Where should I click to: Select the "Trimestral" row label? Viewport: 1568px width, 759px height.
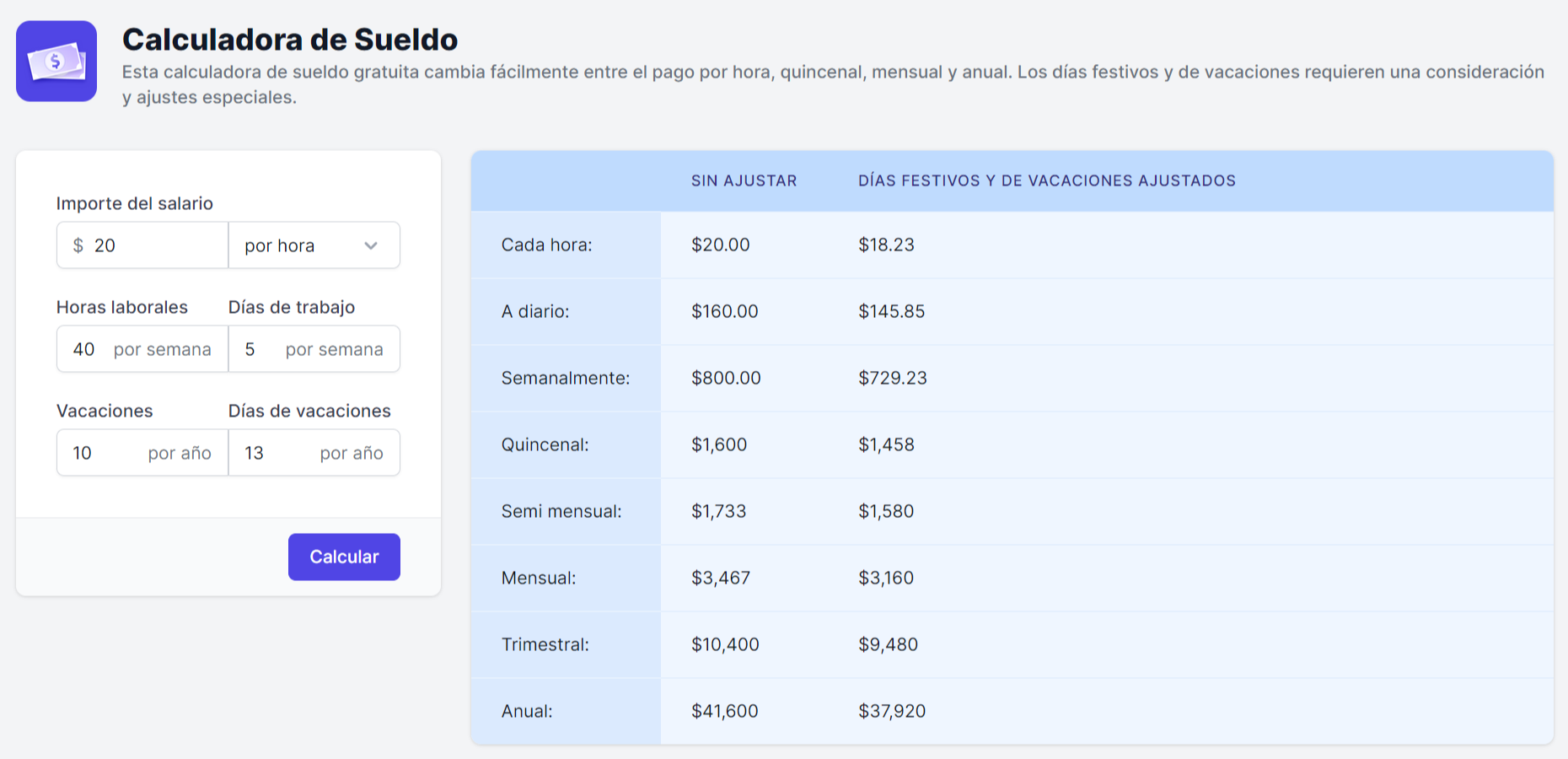[x=545, y=644]
